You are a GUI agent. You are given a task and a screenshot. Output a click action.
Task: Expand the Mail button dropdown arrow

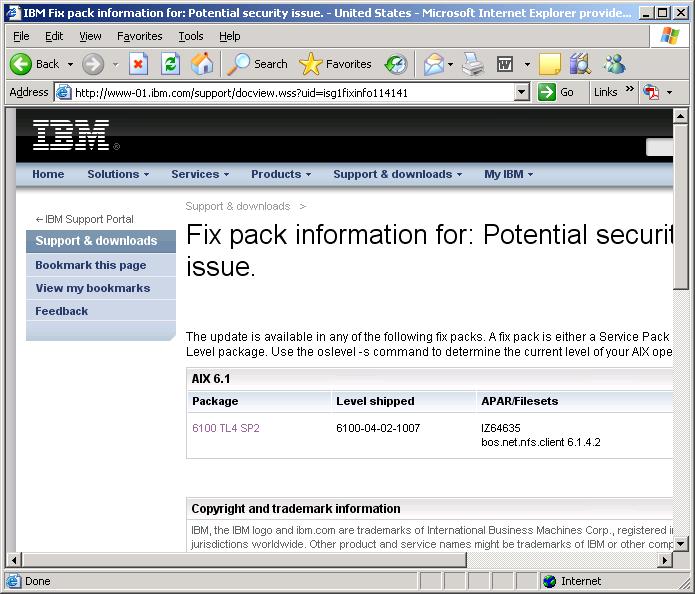451,64
